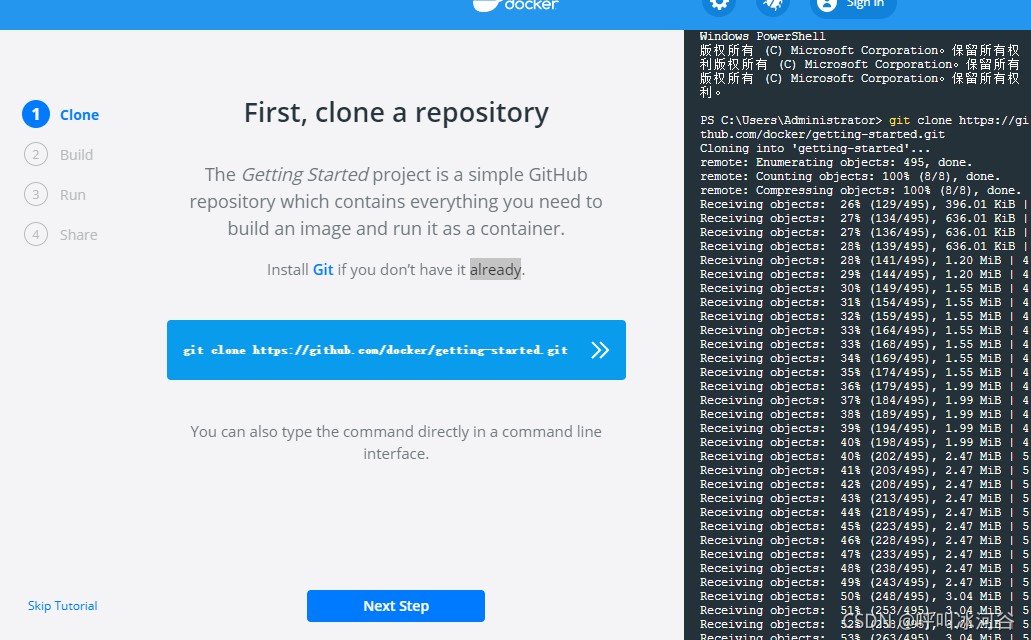Click 'Receiving objects: 26% (129/495)' line
This screenshot has height=640, width=1031.
click(x=864, y=205)
